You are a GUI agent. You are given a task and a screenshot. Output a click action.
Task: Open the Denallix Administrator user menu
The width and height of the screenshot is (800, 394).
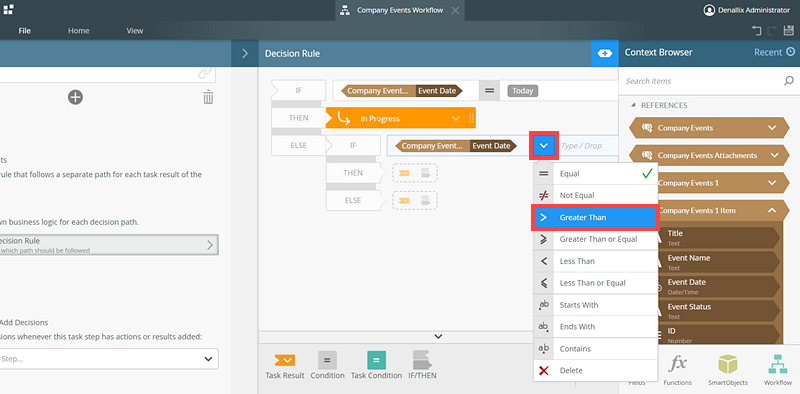point(746,10)
